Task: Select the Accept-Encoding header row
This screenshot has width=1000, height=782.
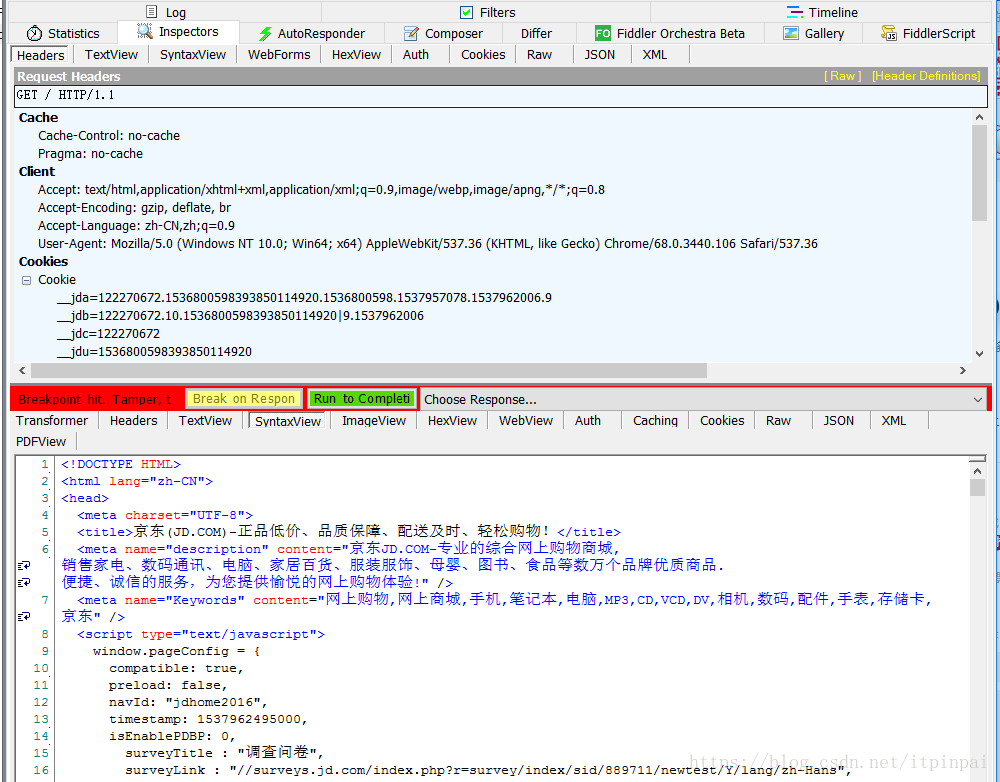Action: pos(135,207)
